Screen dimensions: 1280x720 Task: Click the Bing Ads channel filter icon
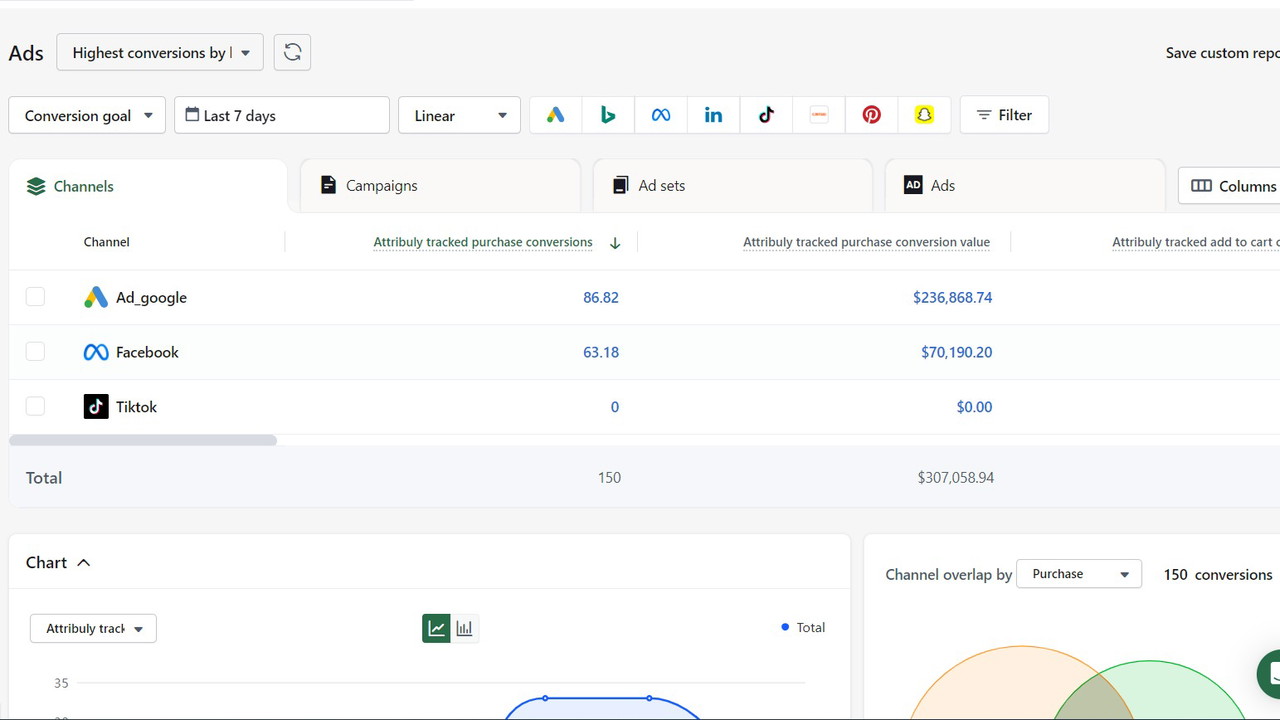(608, 115)
